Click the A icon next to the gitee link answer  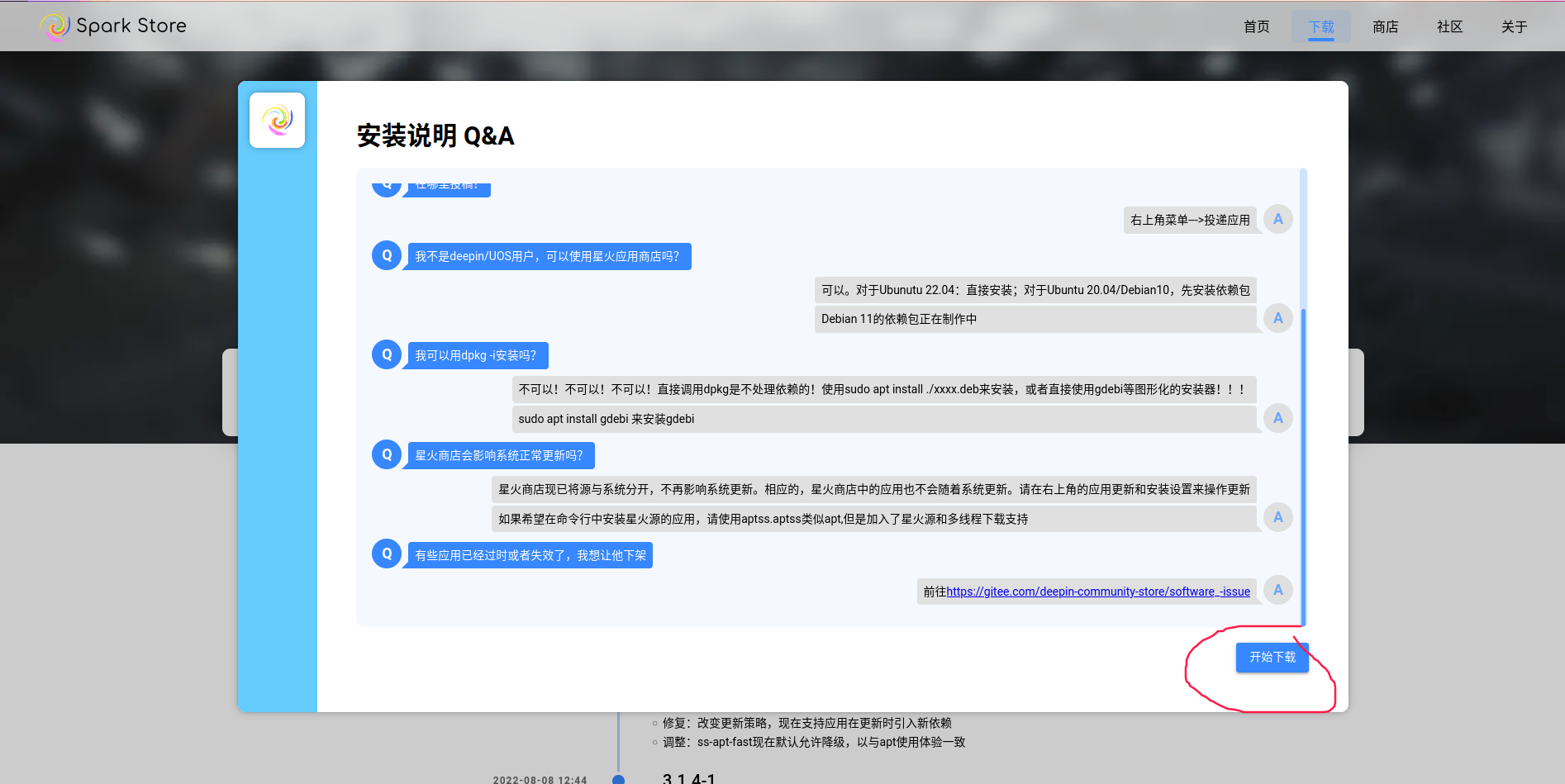click(x=1277, y=590)
